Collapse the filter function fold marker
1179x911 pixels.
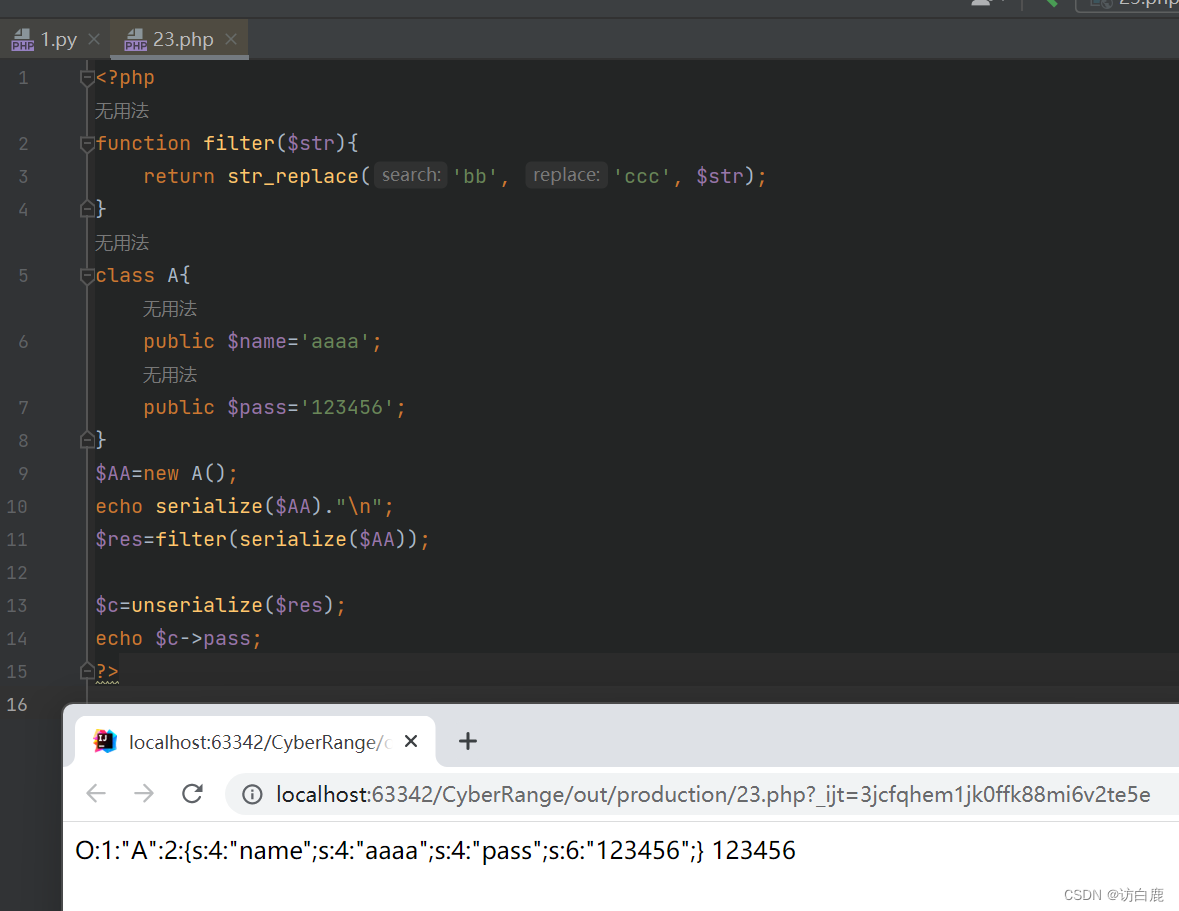pyautogui.click(x=87, y=144)
